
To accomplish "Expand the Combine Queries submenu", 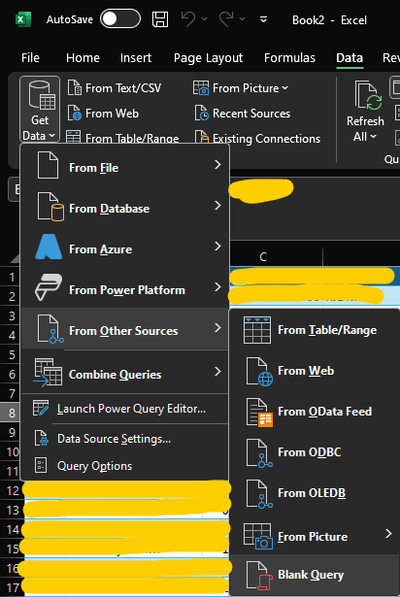I will [126, 374].
